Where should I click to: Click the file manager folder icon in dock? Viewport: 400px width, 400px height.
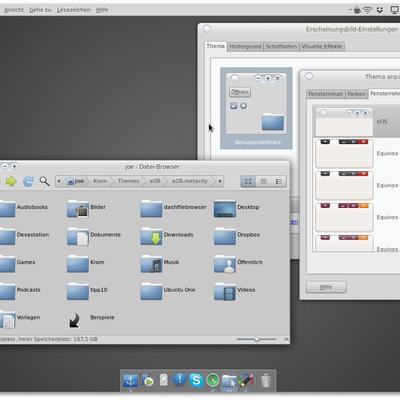(229, 381)
